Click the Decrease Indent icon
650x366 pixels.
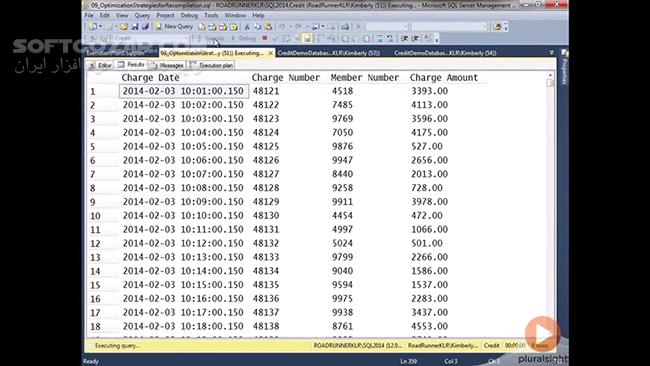pyautogui.click(x=405, y=39)
